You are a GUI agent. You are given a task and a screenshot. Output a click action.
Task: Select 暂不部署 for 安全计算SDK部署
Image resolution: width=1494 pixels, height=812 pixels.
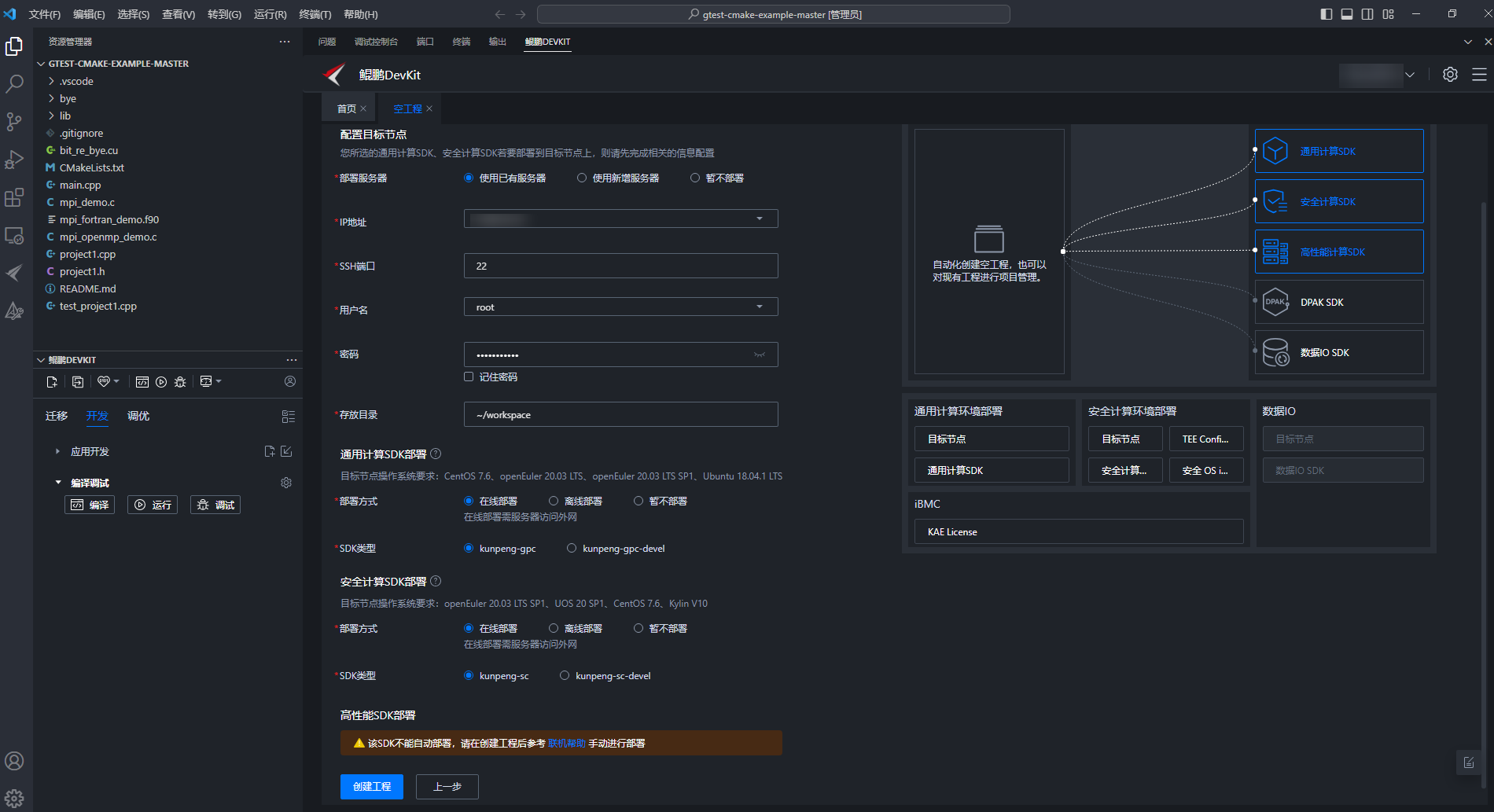[x=638, y=628]
